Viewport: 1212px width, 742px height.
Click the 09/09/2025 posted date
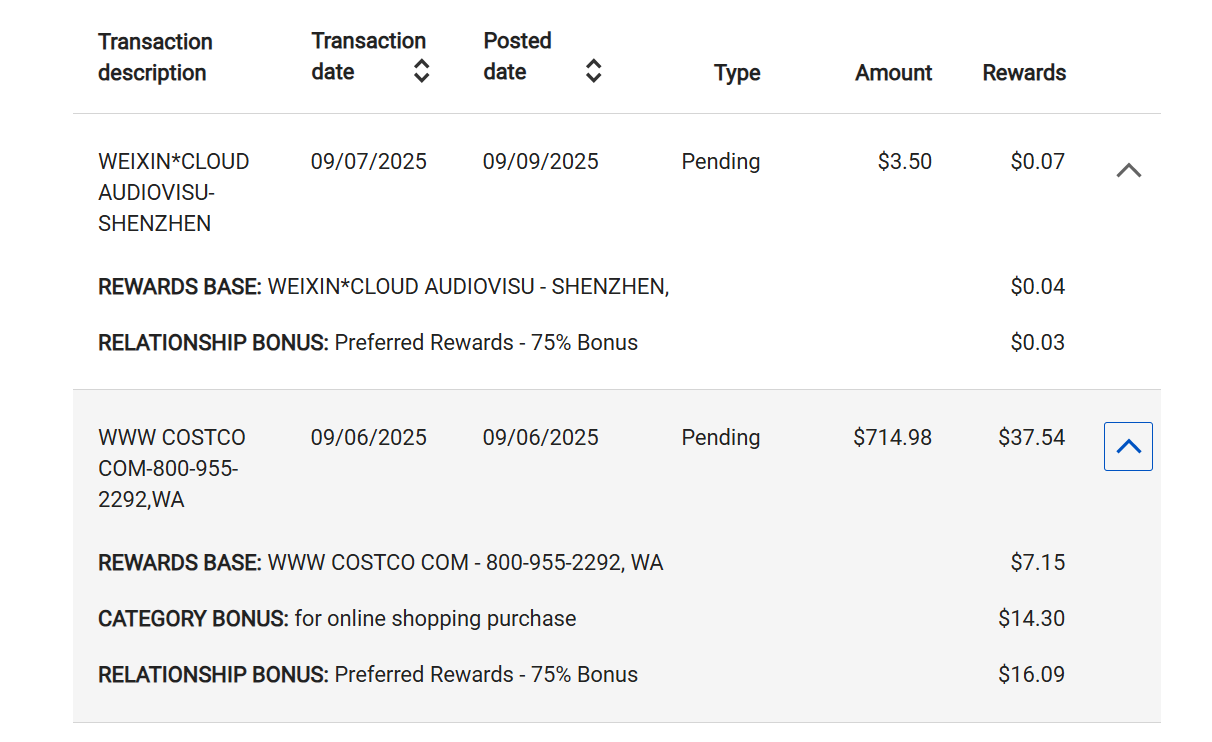[x=540, y=162]
